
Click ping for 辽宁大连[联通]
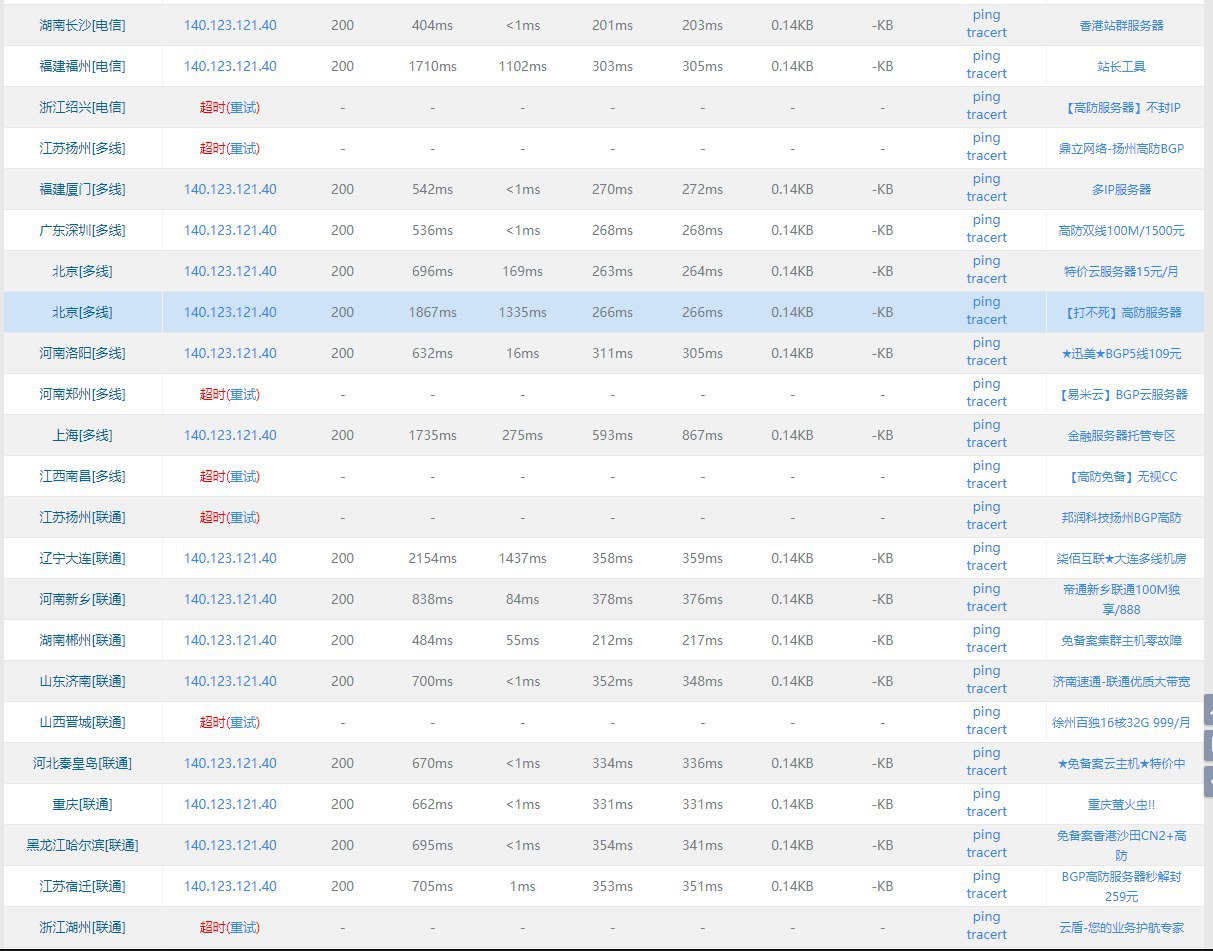pos(986,549)
